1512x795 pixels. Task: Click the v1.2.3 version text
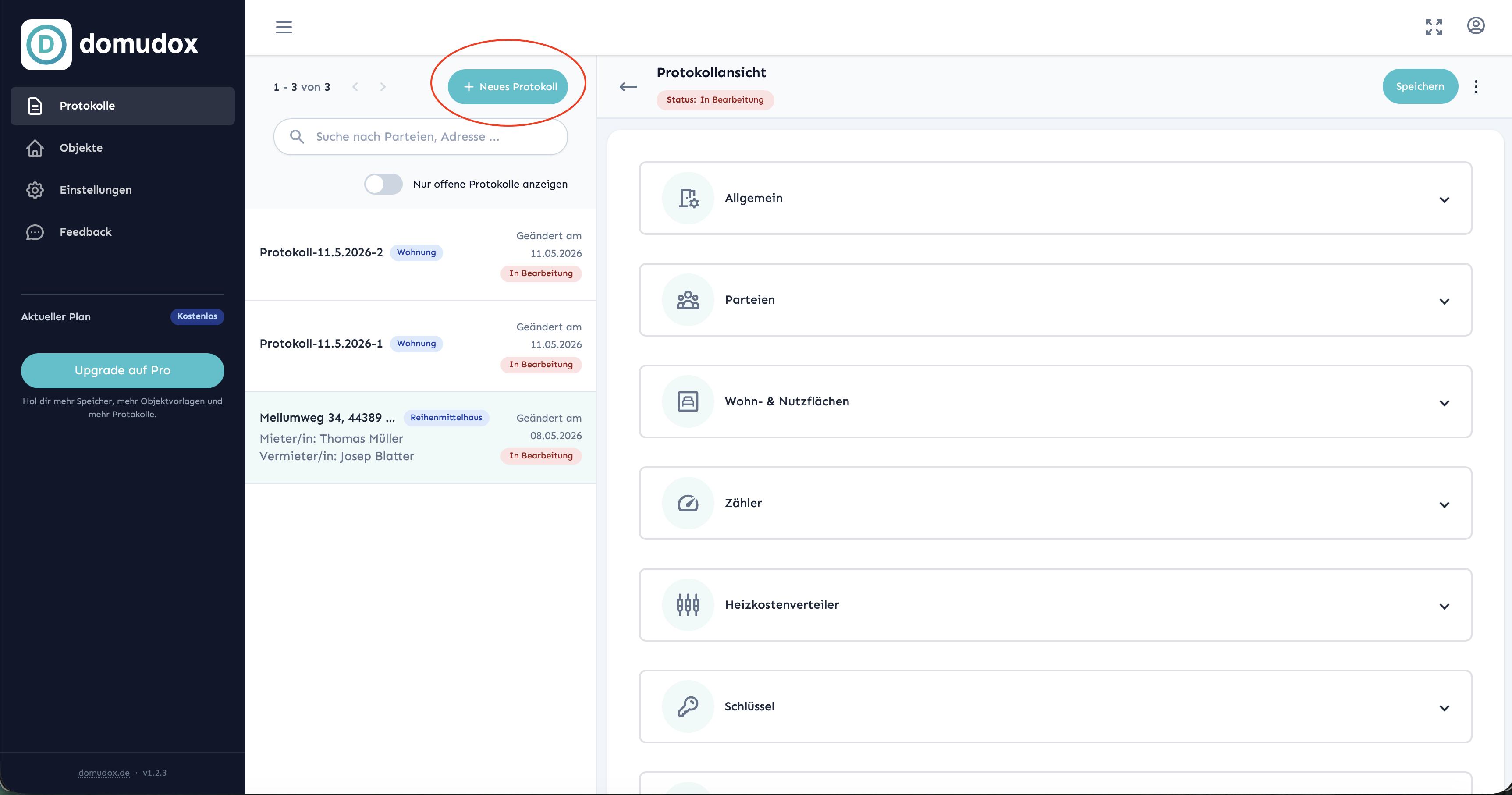[x=154, y=773]
